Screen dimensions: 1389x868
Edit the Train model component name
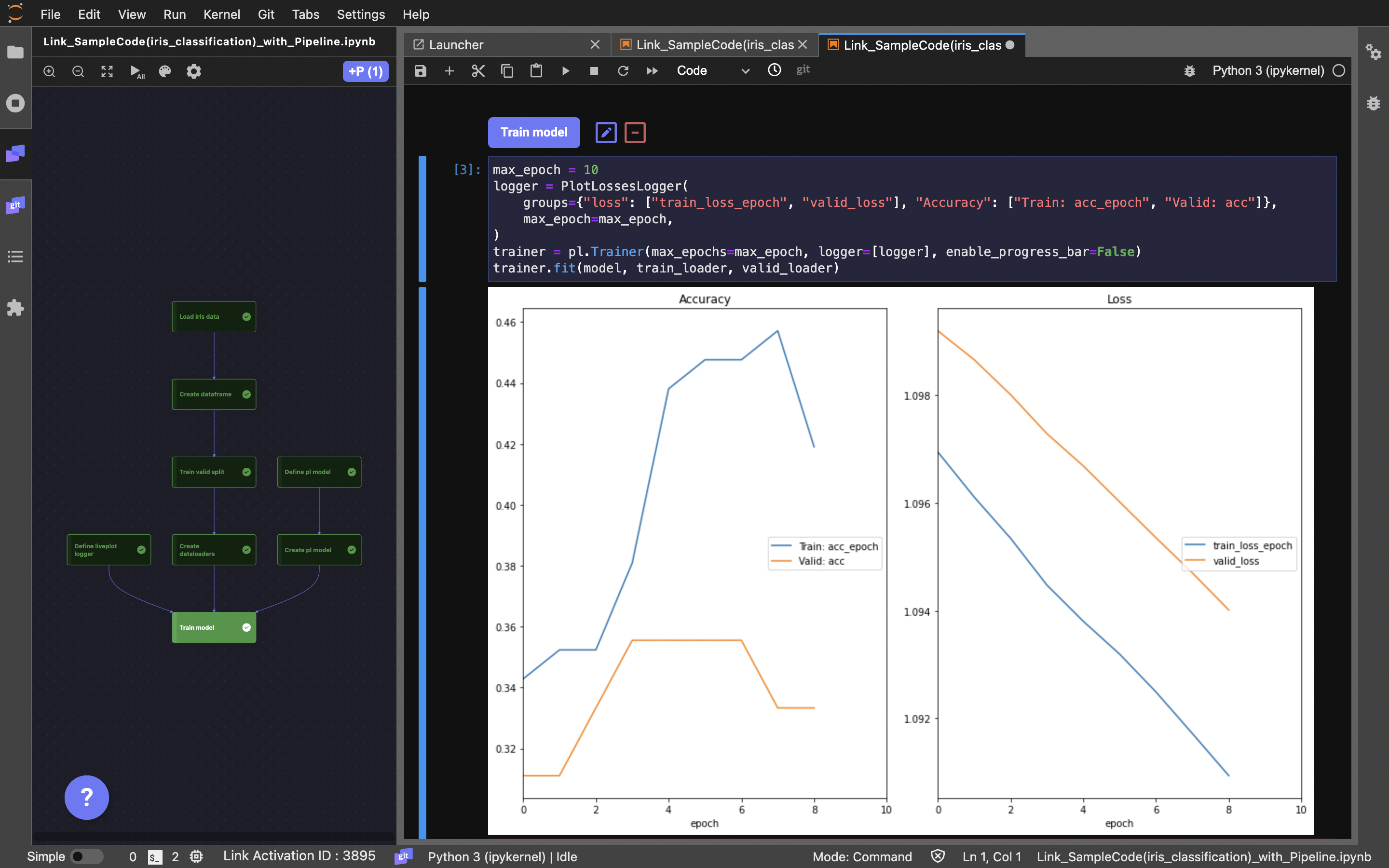pos(606,133)
